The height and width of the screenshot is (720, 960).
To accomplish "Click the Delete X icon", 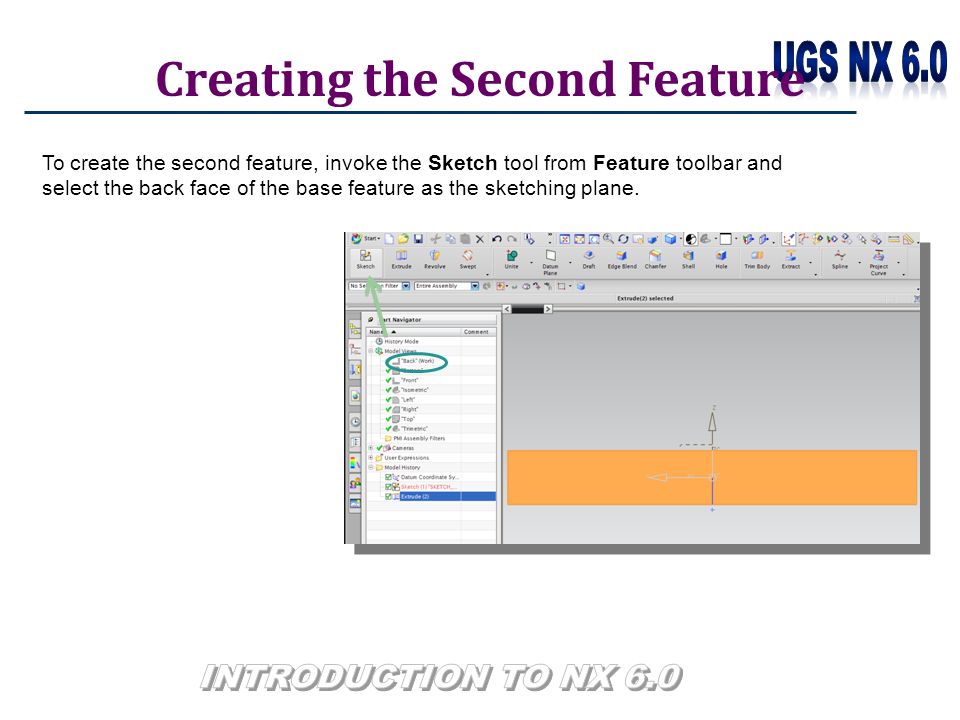I will coord(479,239).
